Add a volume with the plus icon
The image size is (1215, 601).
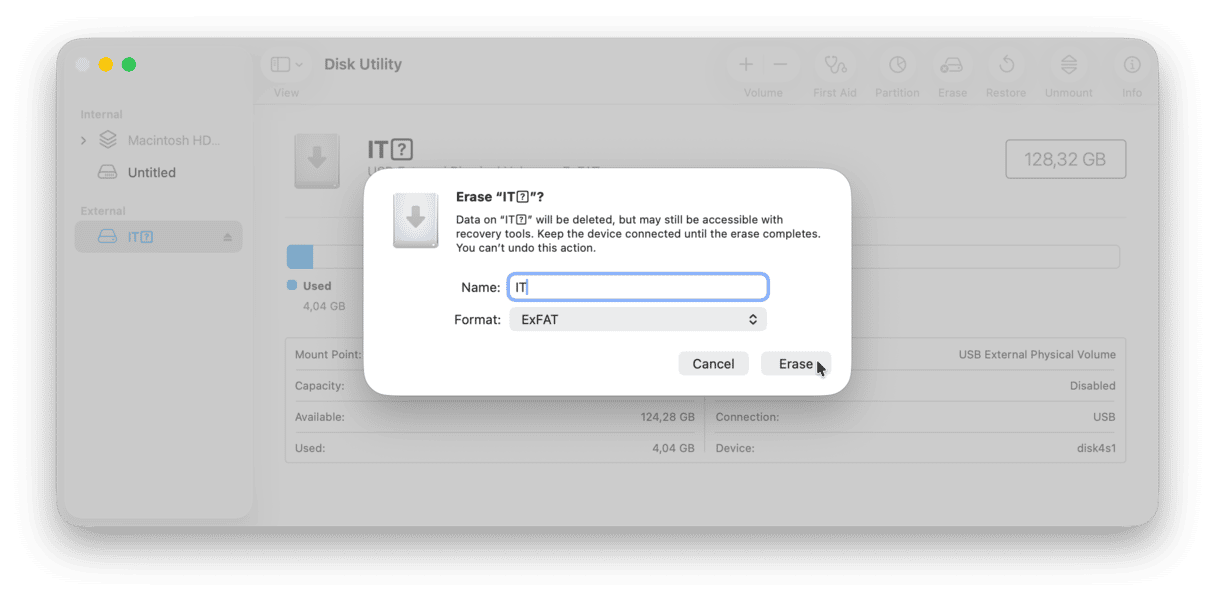746,63
